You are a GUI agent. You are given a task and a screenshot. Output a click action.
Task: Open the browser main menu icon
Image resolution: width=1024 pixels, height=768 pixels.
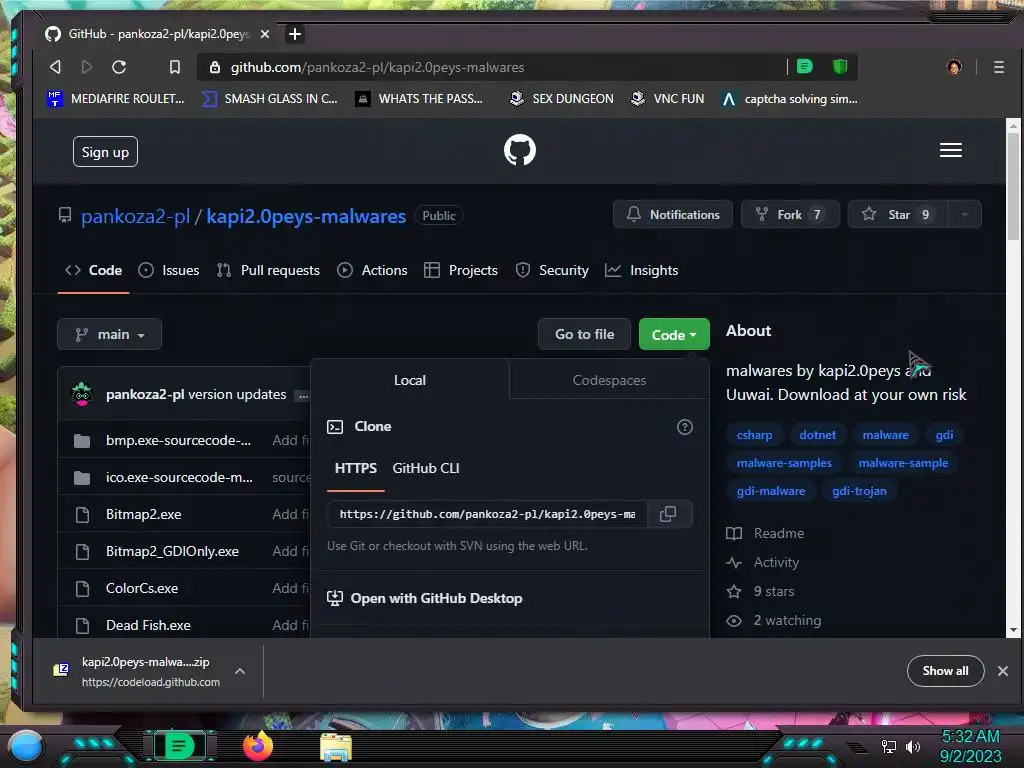tap(999, 67)
